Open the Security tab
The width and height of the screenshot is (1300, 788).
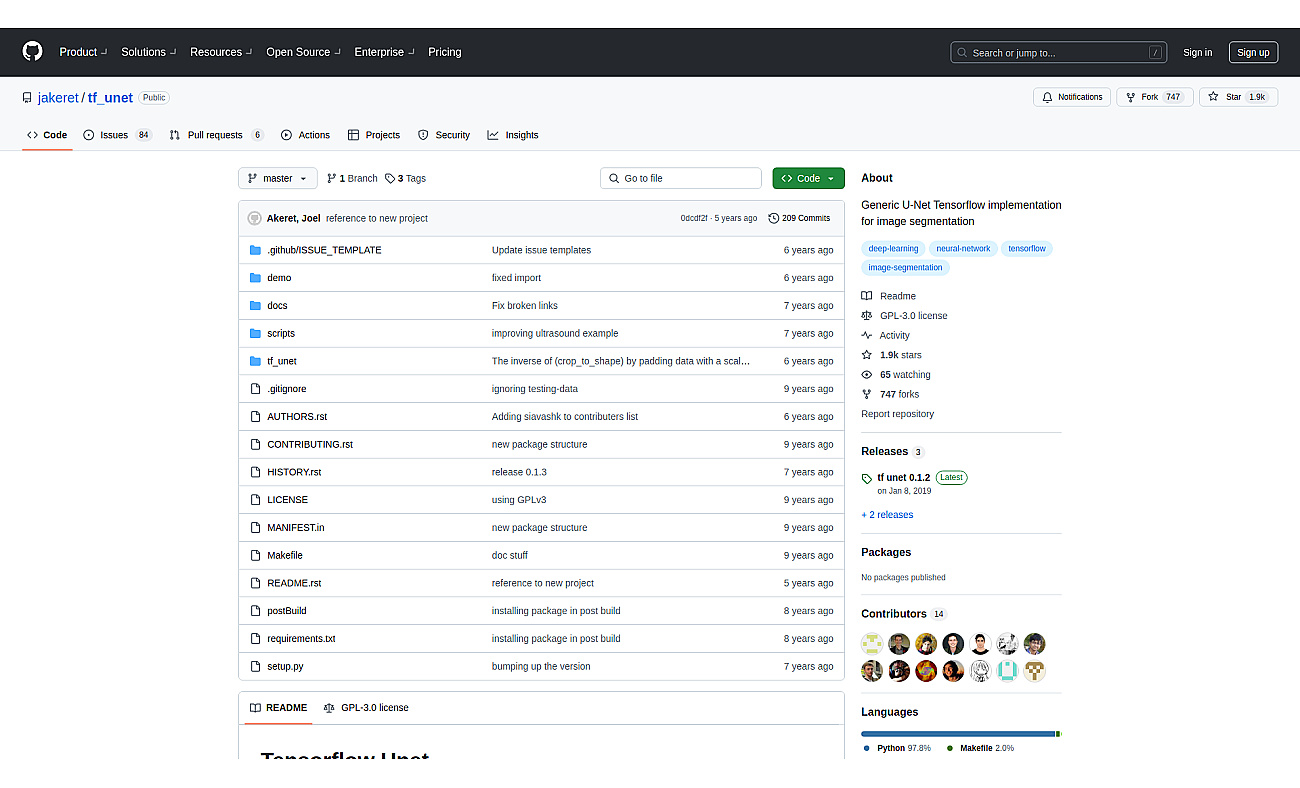pyautogui.click(x=444, y=135)
